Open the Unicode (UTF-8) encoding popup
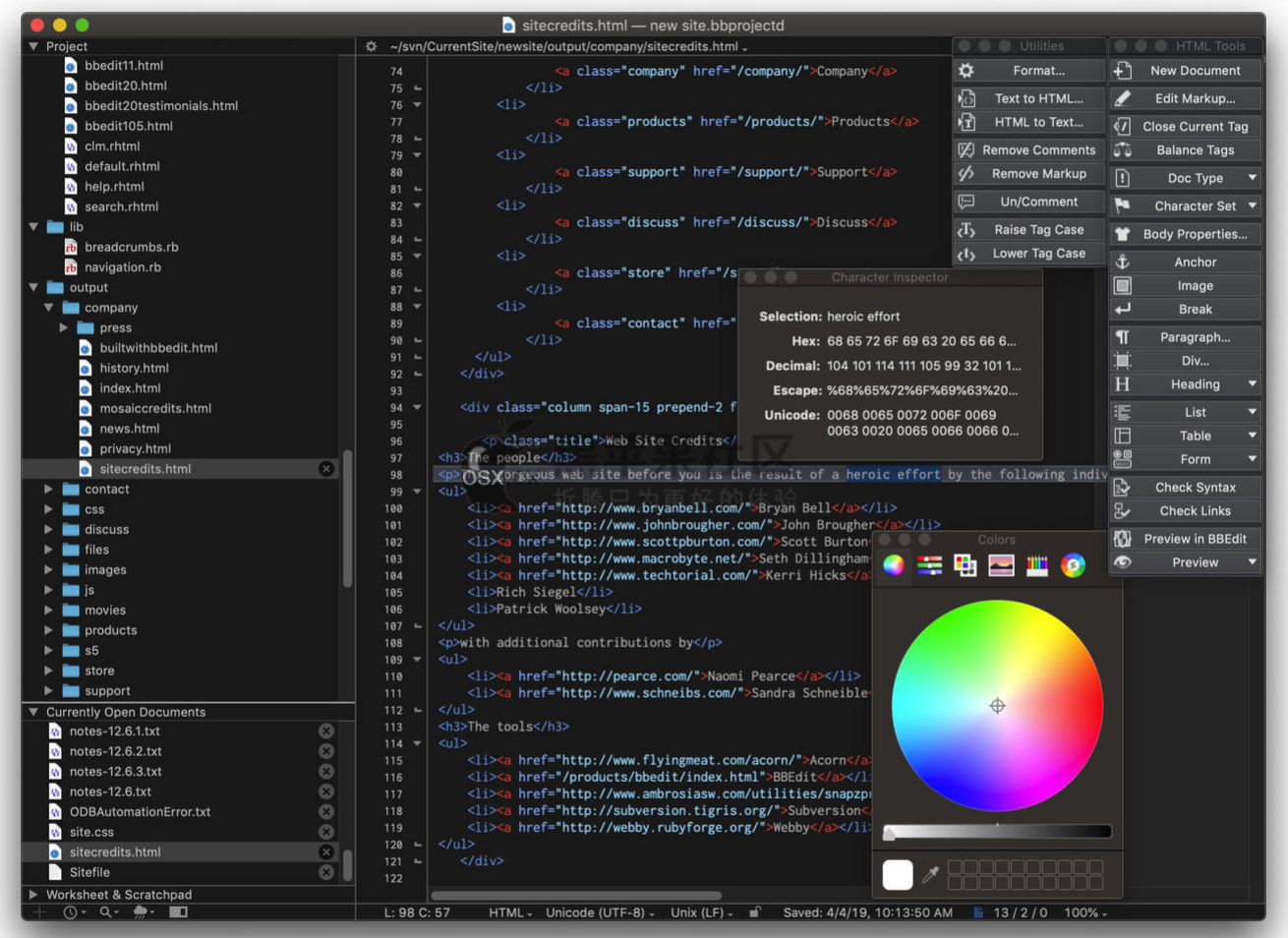Viewport: 1288px width, 938px height. click(x=600, y=912)
